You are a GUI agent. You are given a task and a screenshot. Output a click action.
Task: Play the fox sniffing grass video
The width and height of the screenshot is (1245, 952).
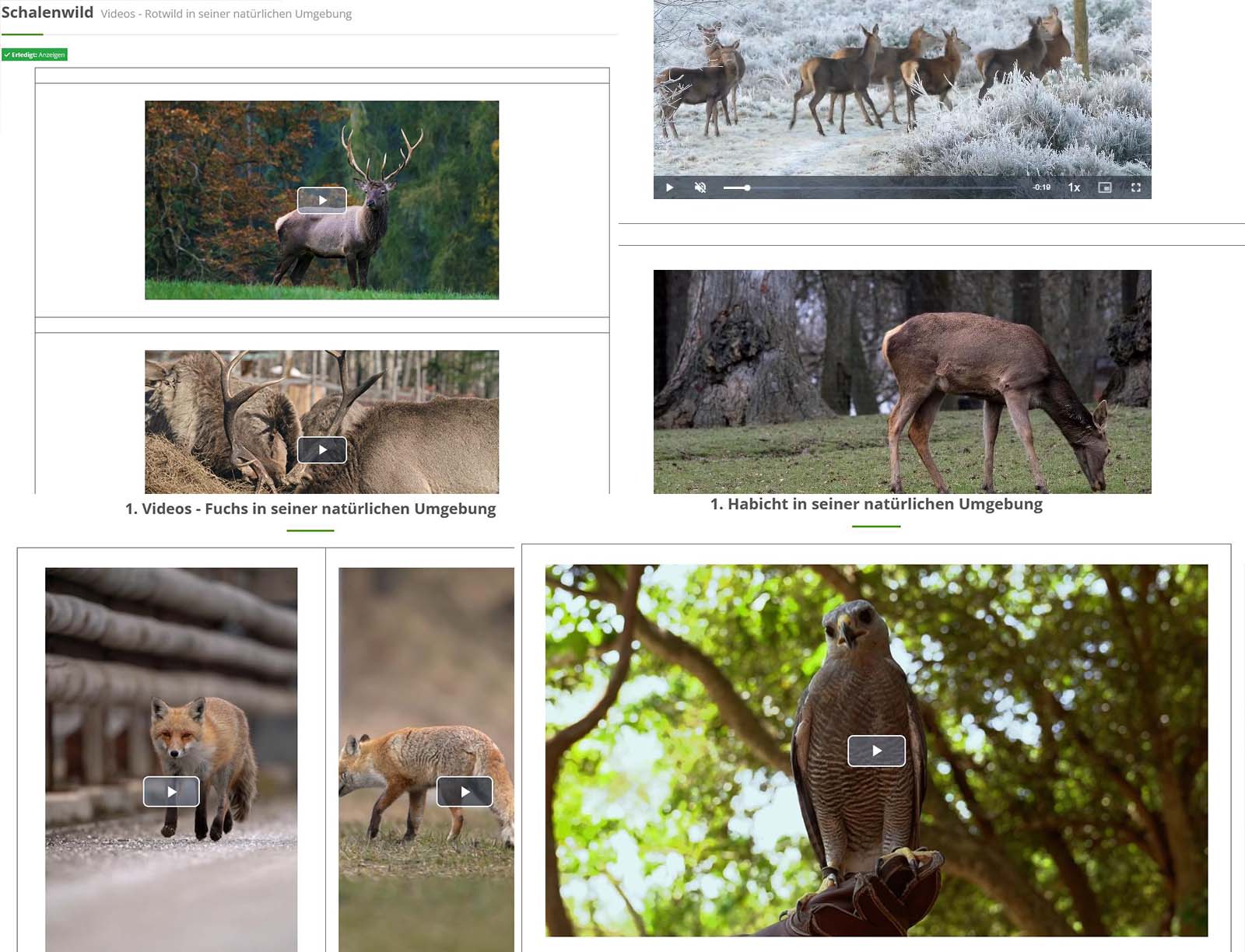[x=465, y=792]
